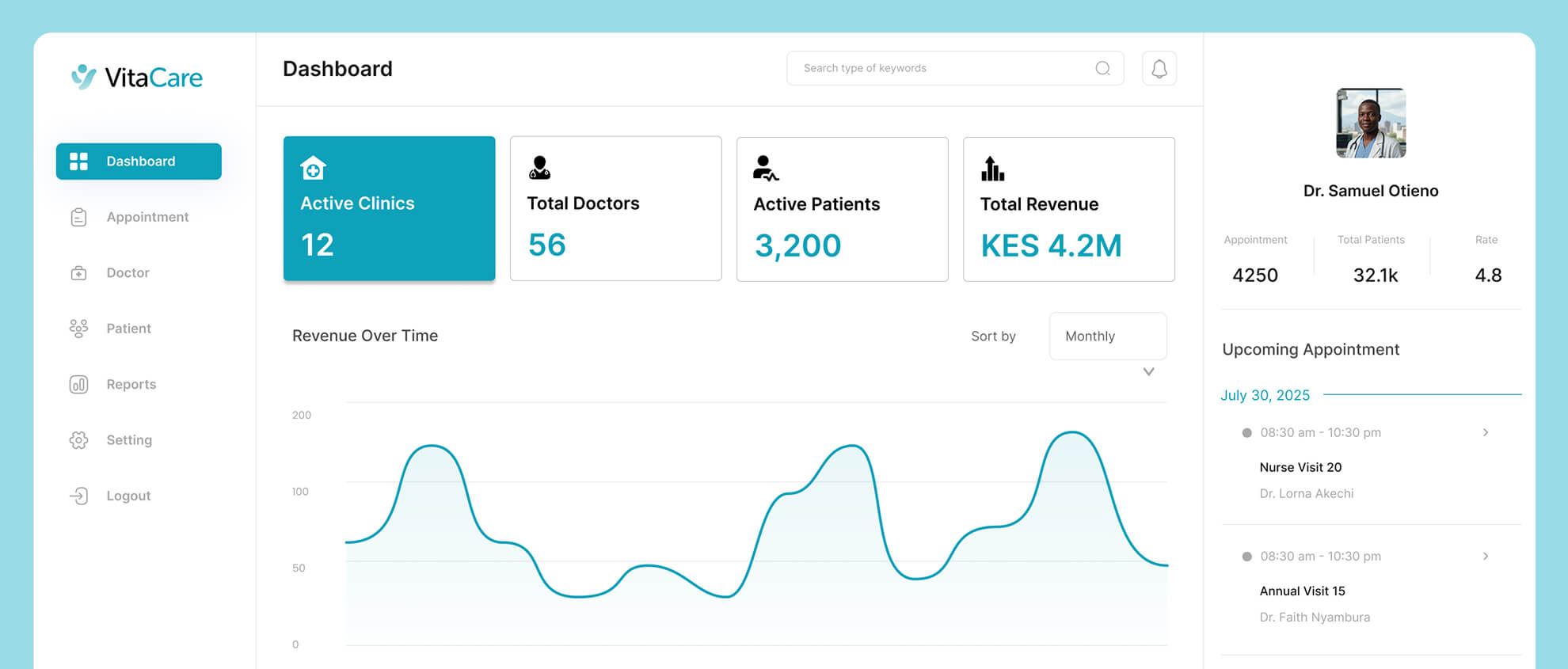Expand the Annual Visit 15 appointment arrow
Viewport: 1568px width, 669px height.
coord(1485,557)
